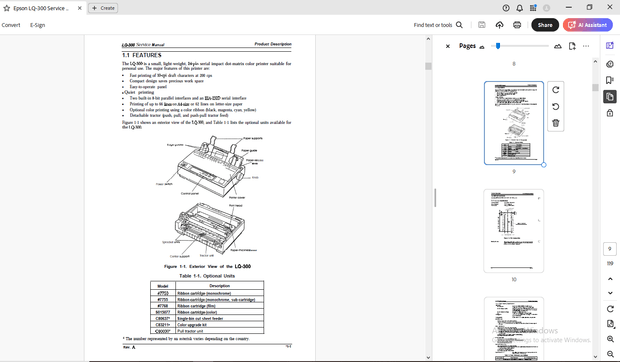Viewport: 620px width, 362px height.
Task: Click the '1.1 FEATURES' heading in the document
Action: [x=142, y=55]
